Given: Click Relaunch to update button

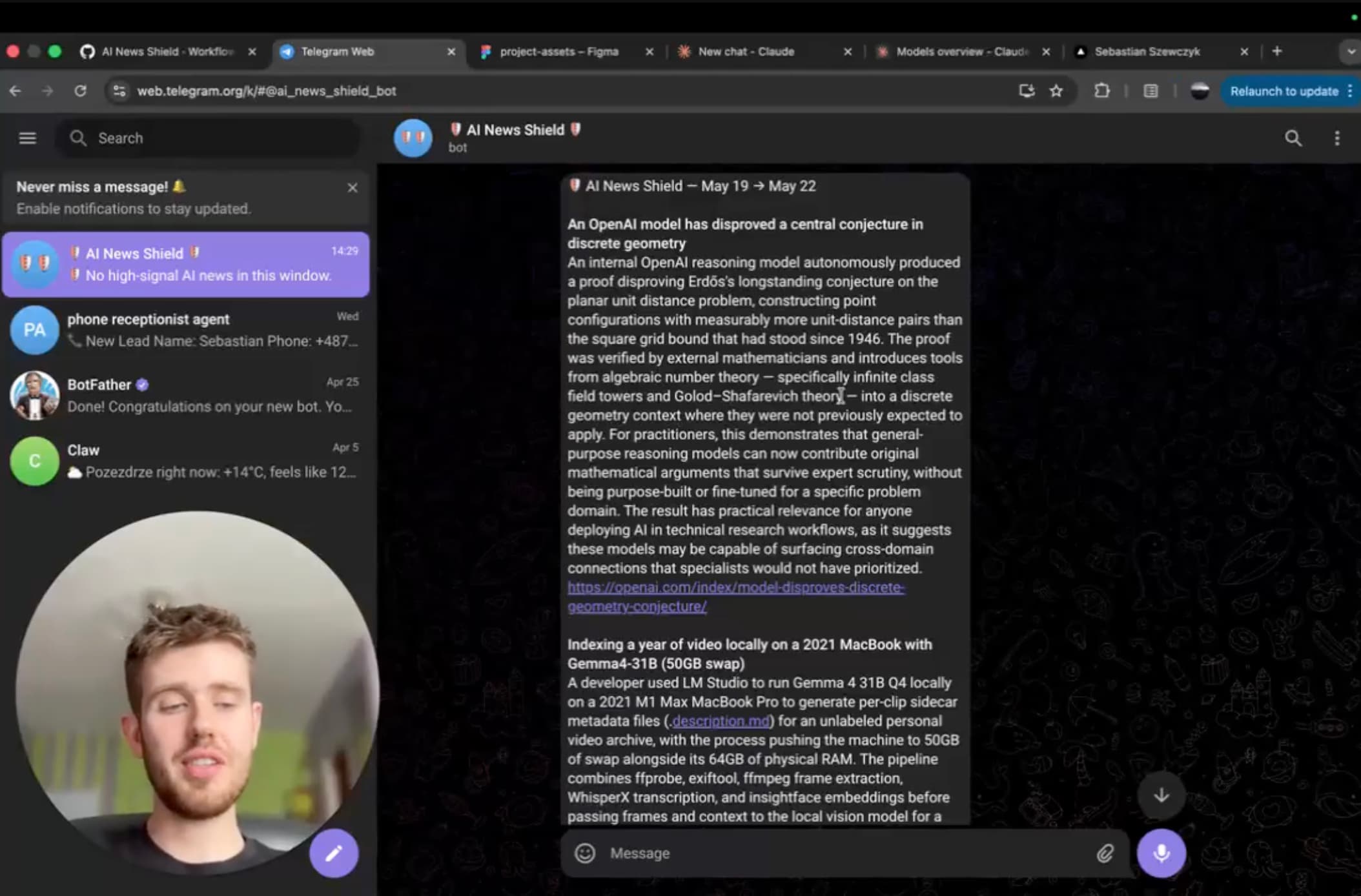Looking at the screenshot, I should coord(1284,91).
